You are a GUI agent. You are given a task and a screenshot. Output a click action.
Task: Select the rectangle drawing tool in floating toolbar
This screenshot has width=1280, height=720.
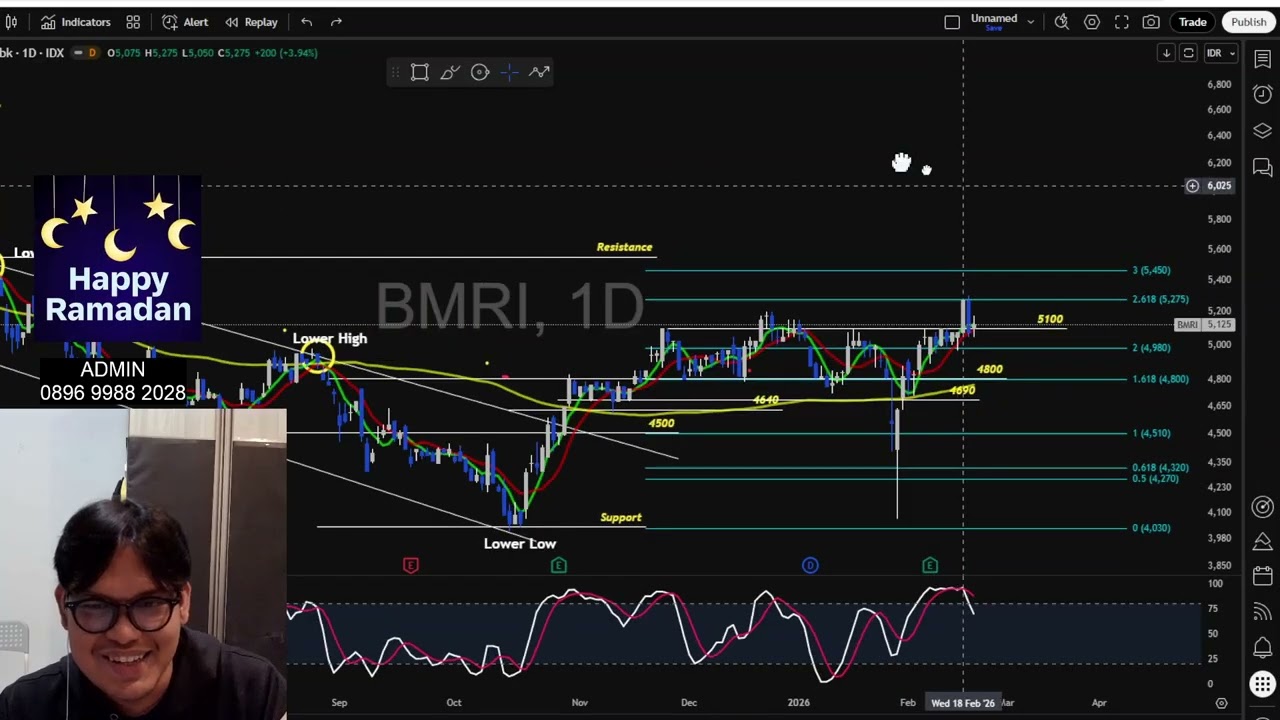point(420,72)
